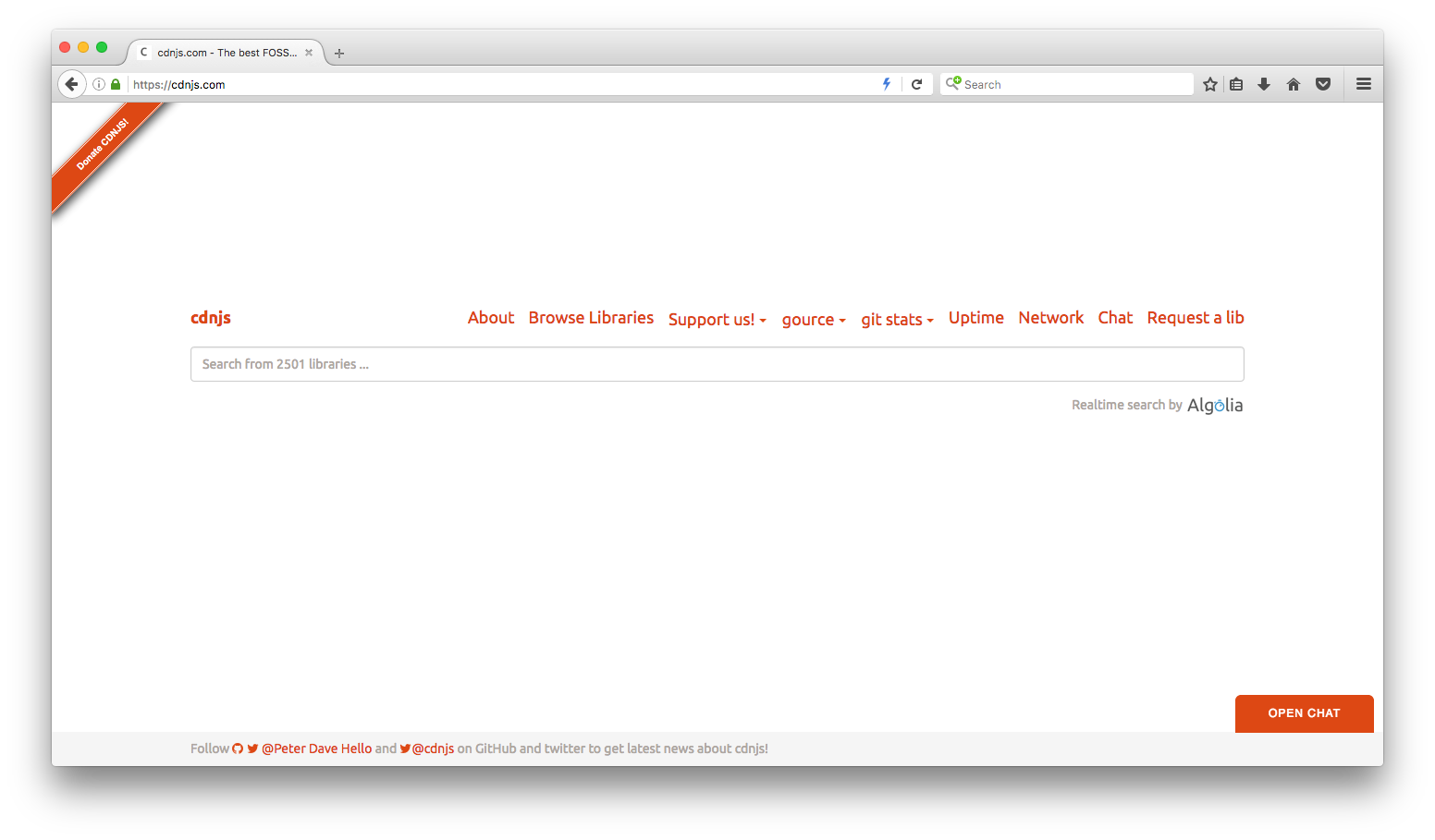Go back with the browser back arrow
This screenshot has height=840, width=1435.
[72, 84]
